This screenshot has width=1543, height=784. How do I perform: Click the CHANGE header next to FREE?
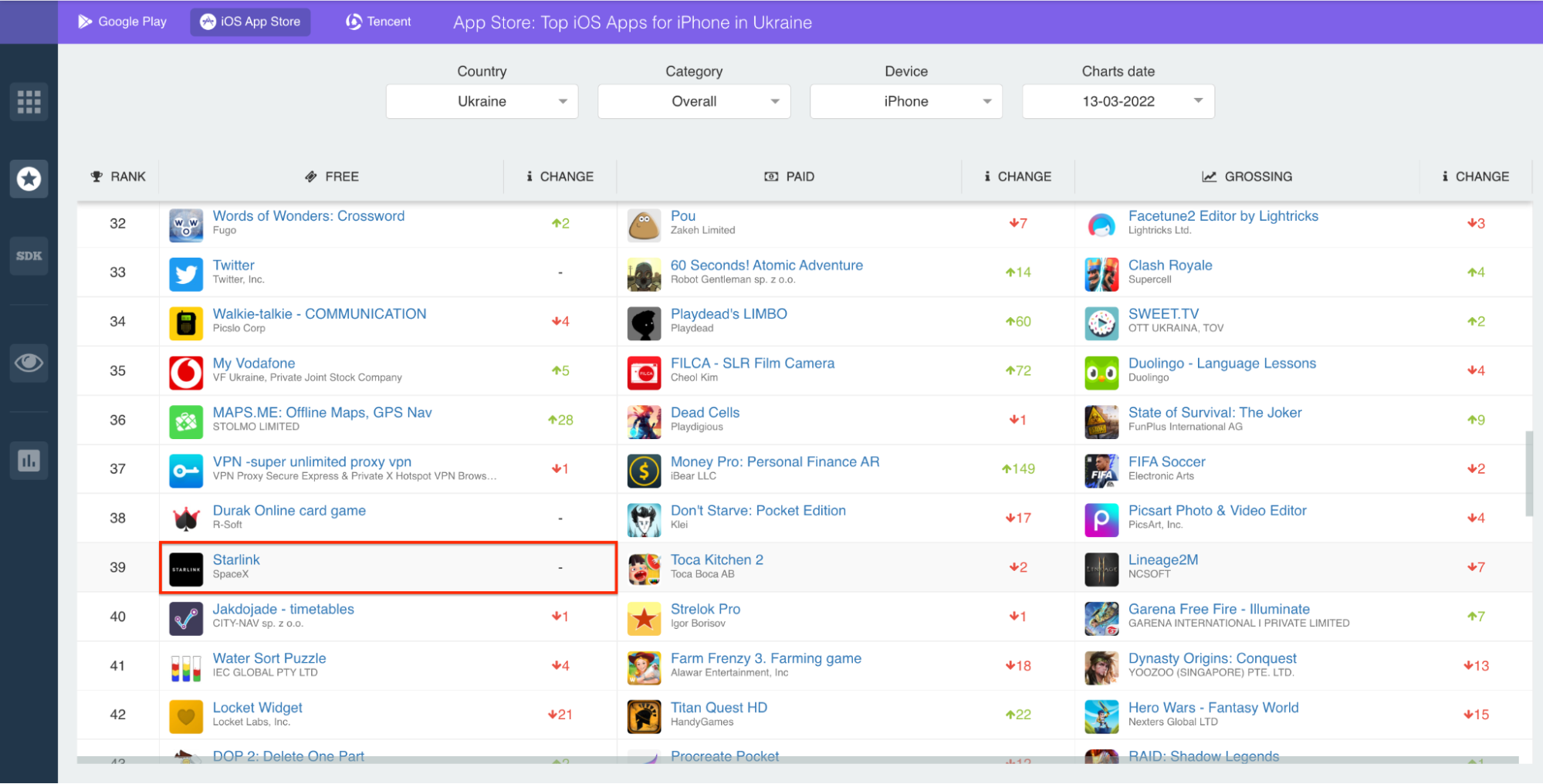click(560, 177)
